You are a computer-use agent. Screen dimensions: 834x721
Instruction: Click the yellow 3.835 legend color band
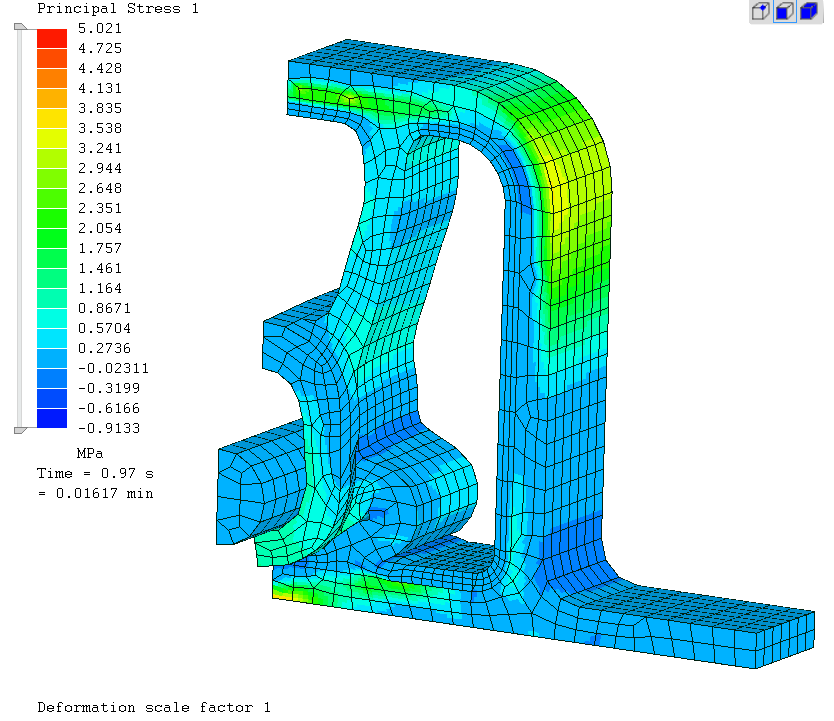click(51, 118)
